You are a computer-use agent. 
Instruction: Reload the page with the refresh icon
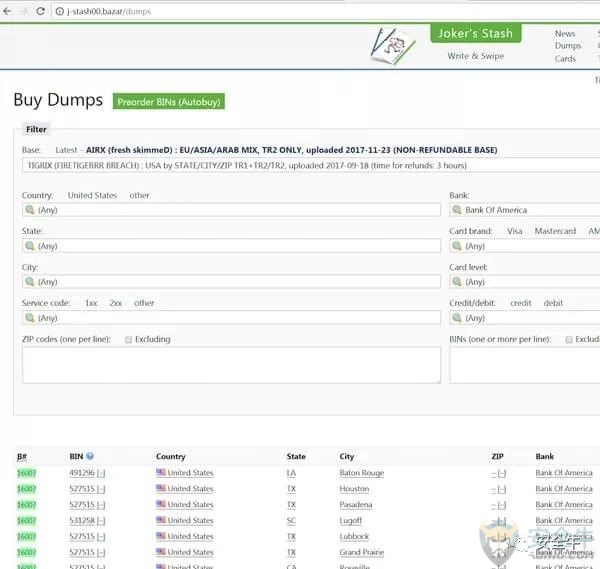pyautogui.click(x=40, y=11)
